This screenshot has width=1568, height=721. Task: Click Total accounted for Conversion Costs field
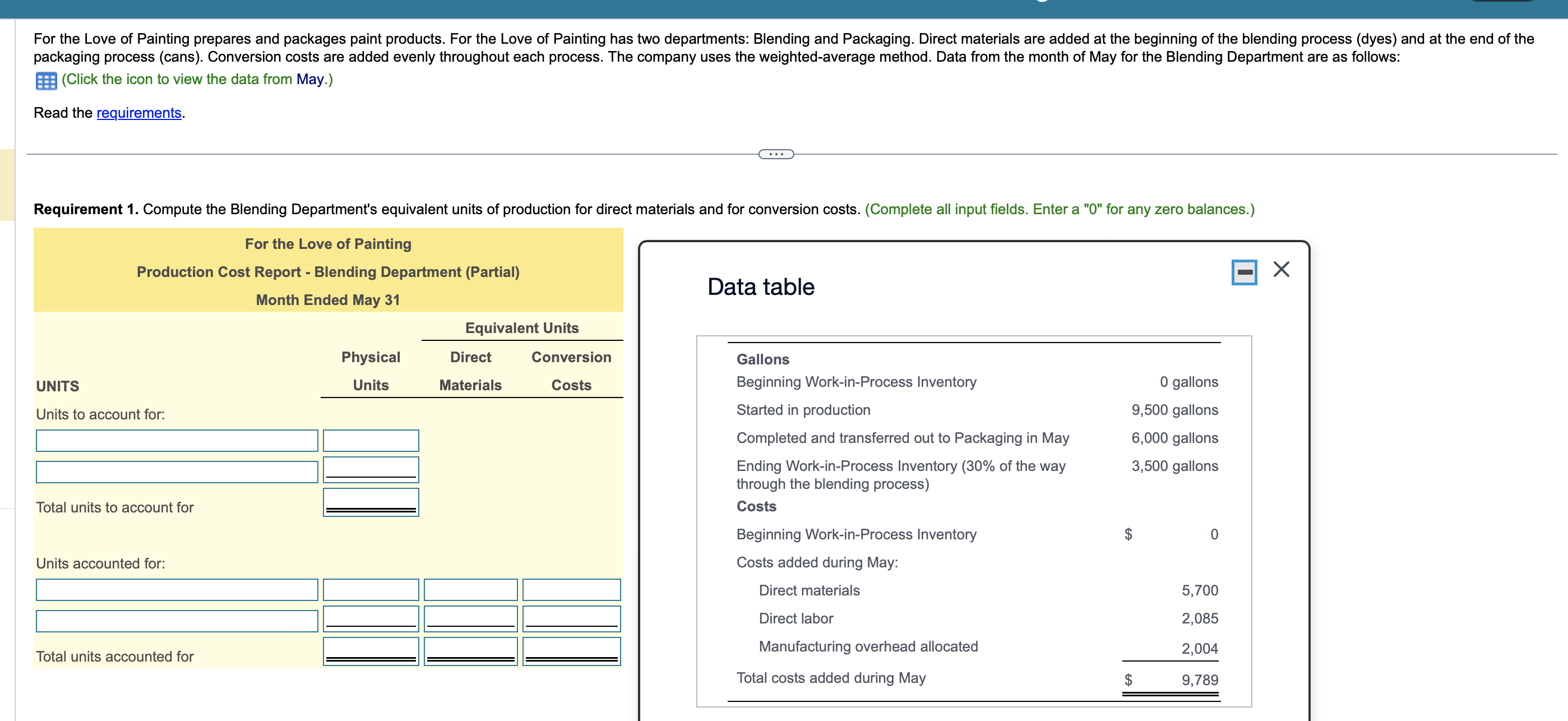click(x=571, y=650)
